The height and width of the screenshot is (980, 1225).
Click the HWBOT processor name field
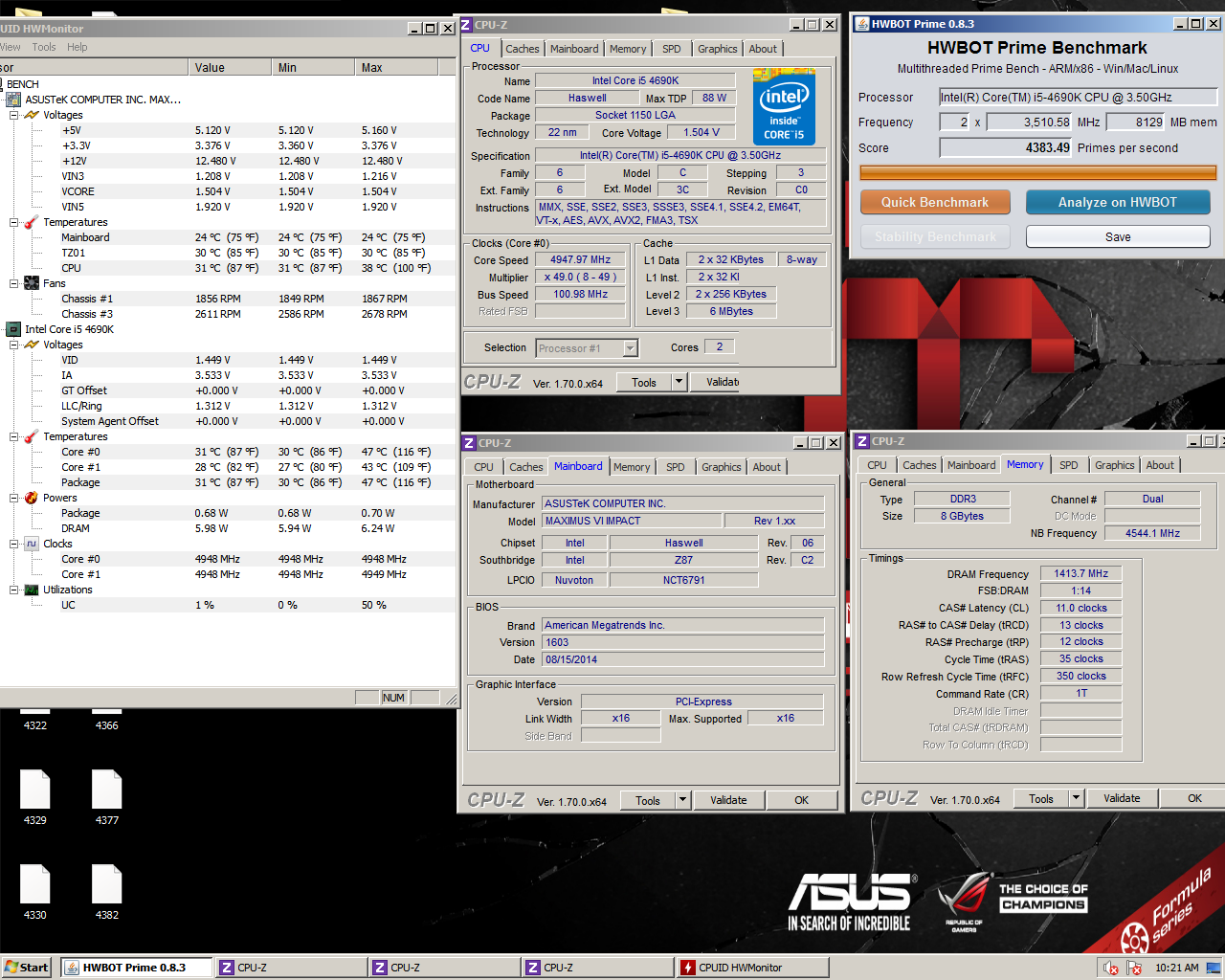pos(1078,97)
